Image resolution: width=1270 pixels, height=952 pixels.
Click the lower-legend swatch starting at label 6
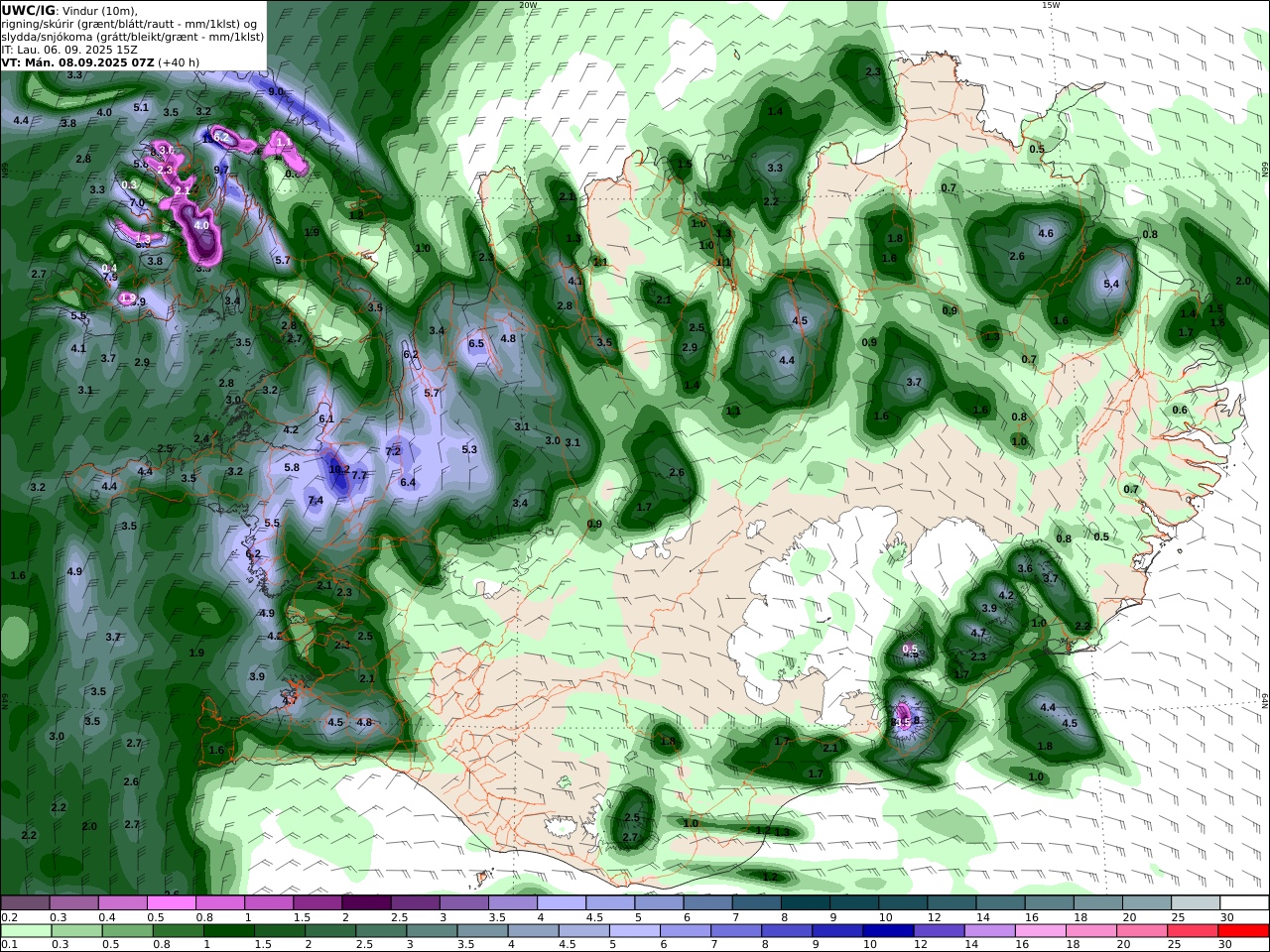pyautogui.click(x=685, y=931)
